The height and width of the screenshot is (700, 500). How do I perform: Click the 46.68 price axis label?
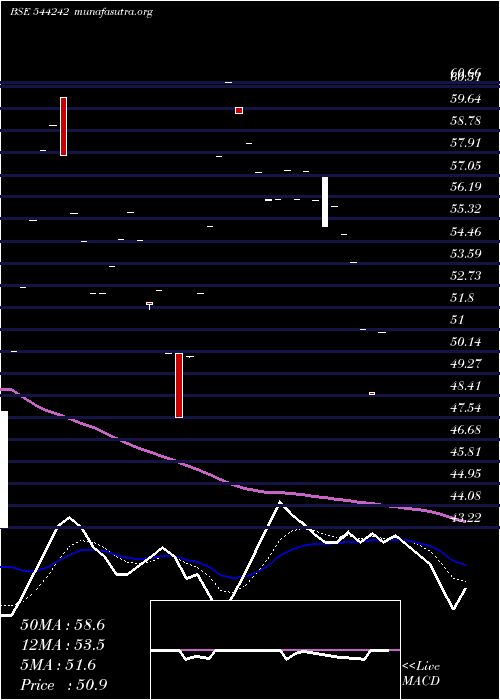point(466,430)
